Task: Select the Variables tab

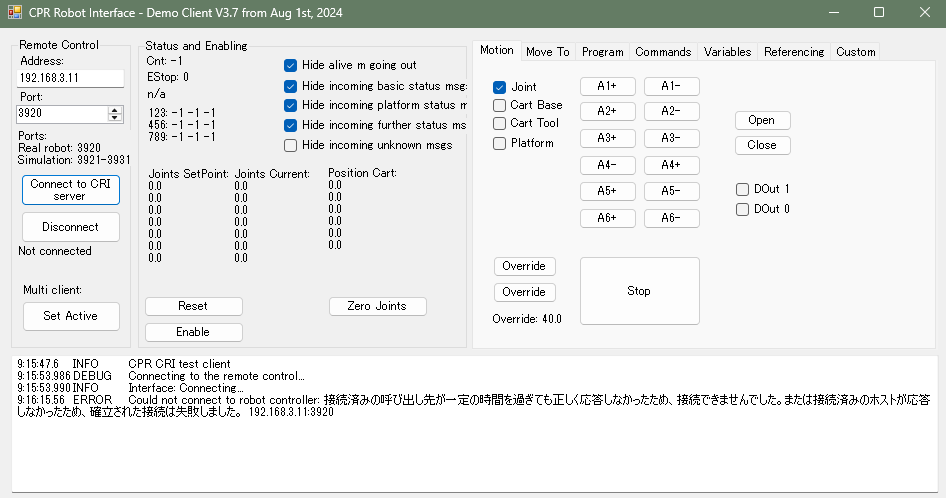Action: (727, 52)
